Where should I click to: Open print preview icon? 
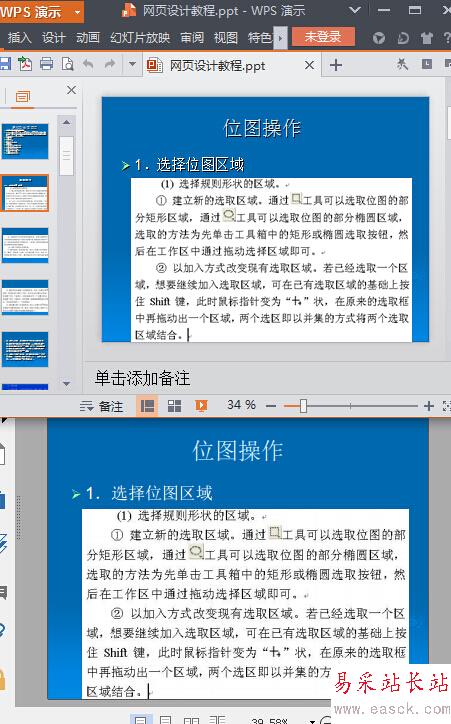click(67, 64)
